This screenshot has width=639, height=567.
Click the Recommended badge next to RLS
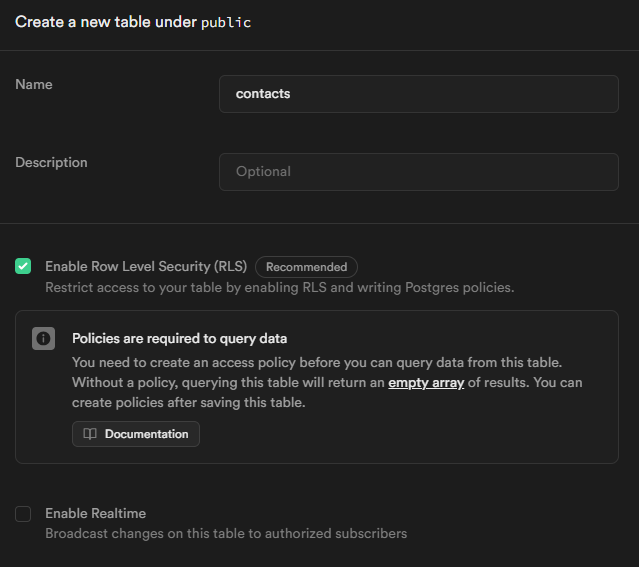click(306, 267)
